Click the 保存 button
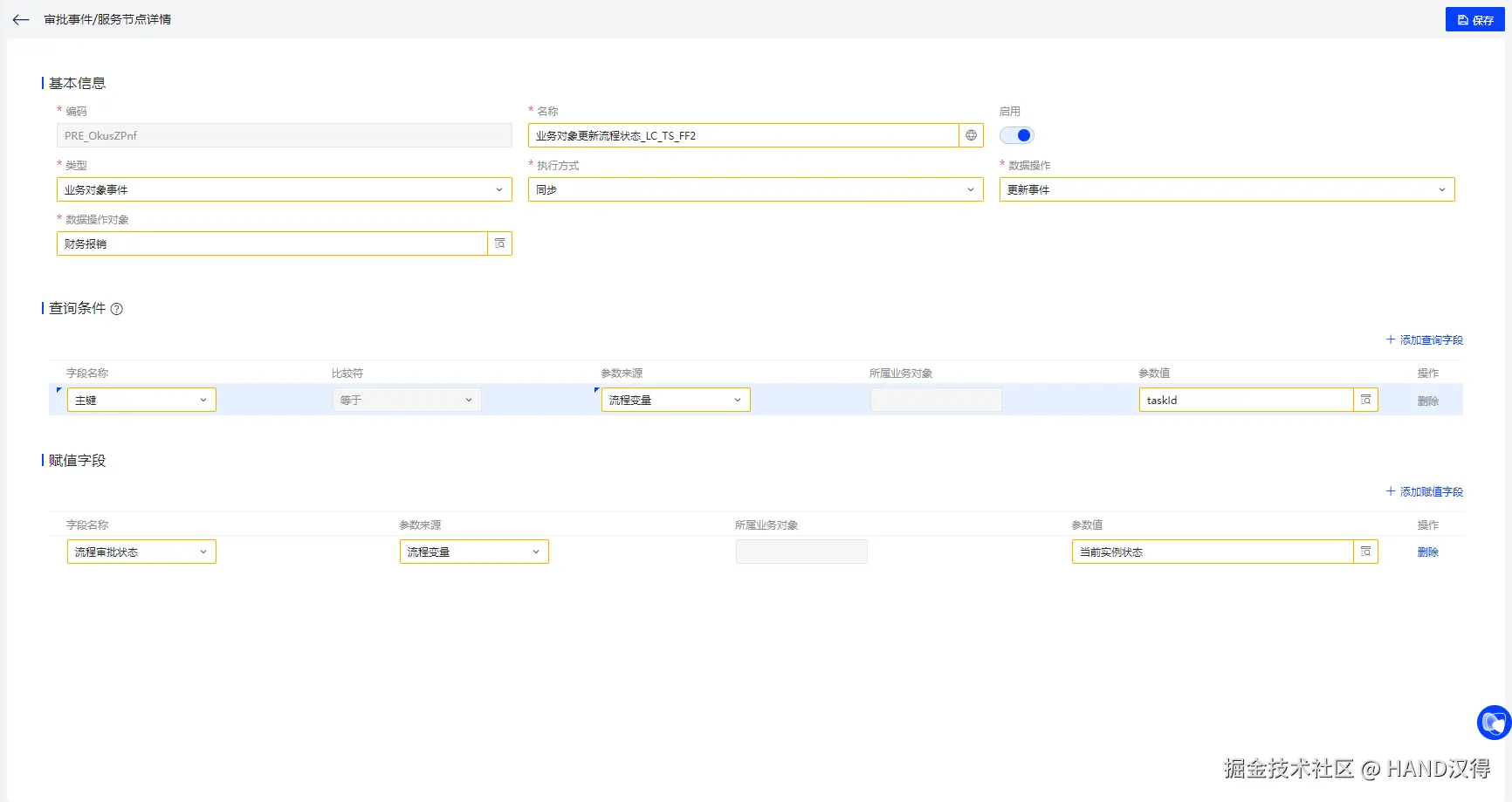1512x802 pixels. click(x=1474, y=19)
